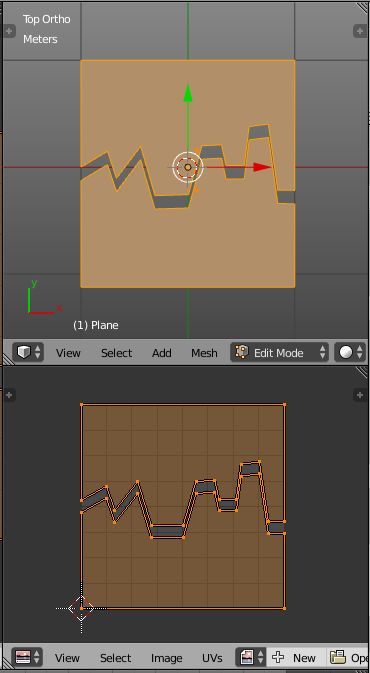This screenshot has height=673, width=370.
Task: Select the top-left UV corner vertex
Action: pyautogui.click(x=82, y=404)
